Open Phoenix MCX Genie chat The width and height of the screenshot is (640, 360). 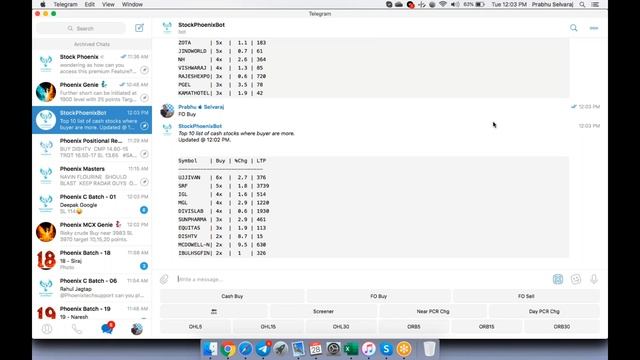92,232
